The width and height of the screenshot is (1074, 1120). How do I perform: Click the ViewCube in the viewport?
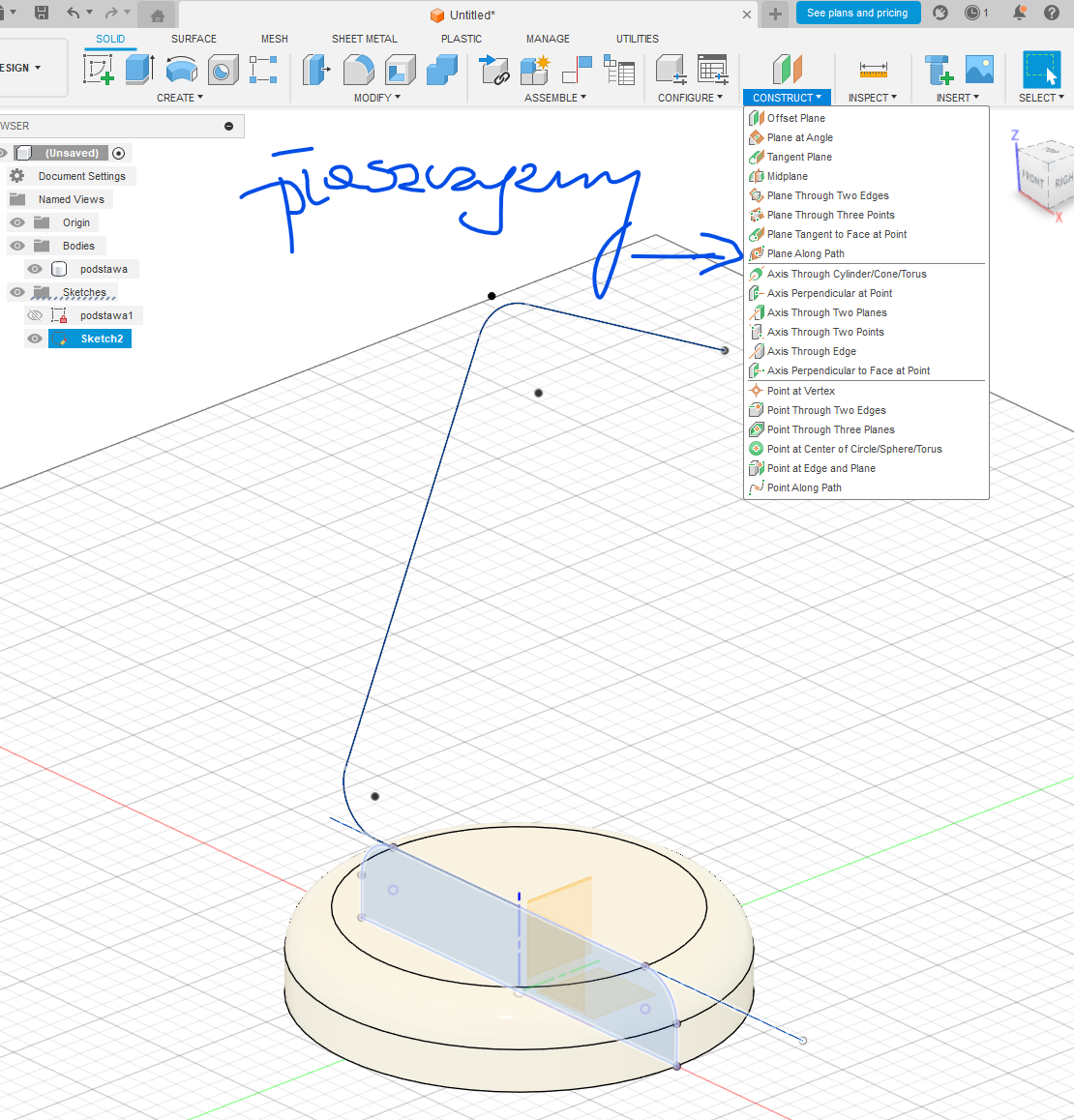tap(1047, 174)
